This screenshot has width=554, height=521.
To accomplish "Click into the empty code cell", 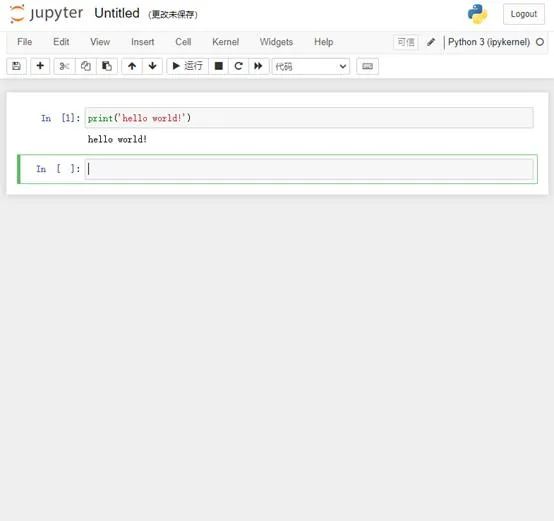I will coord(309,169).
